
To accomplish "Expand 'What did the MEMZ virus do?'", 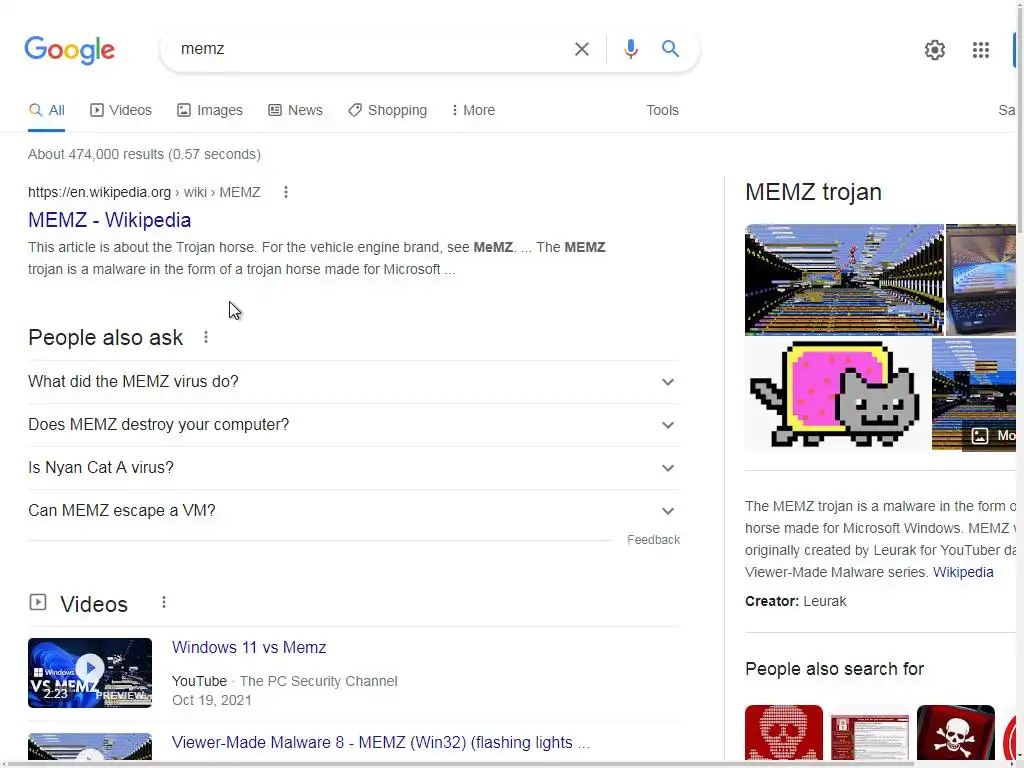I will point(354,381).
